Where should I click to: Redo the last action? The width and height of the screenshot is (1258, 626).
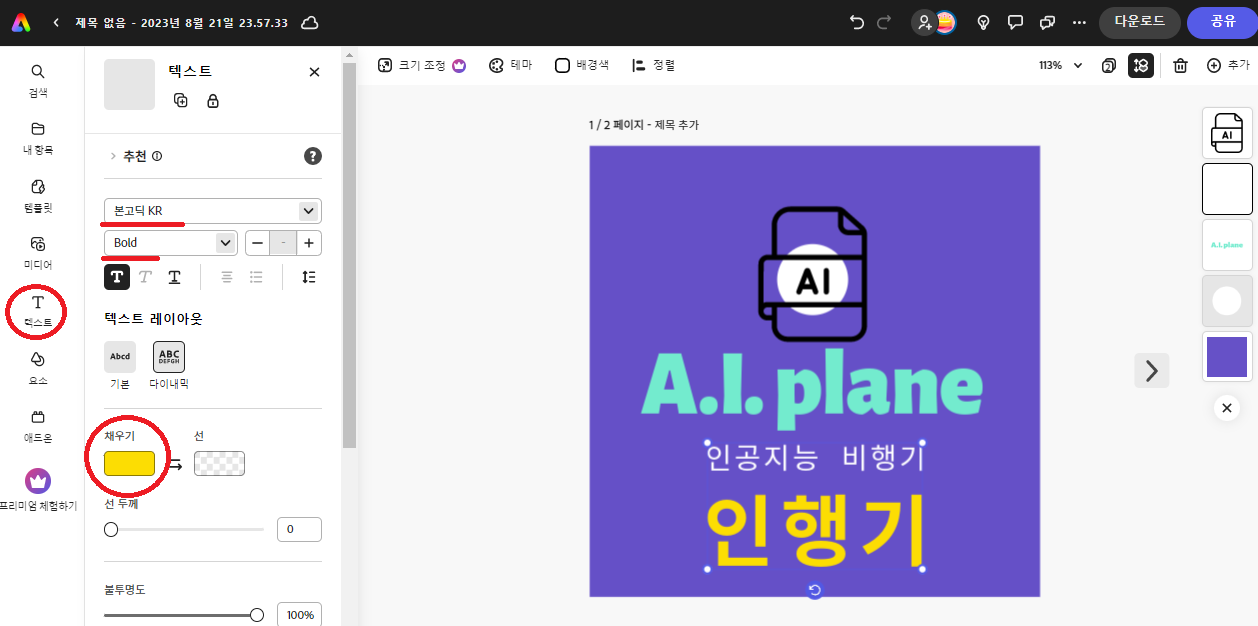pyautogui.click(x=883, y=22)
